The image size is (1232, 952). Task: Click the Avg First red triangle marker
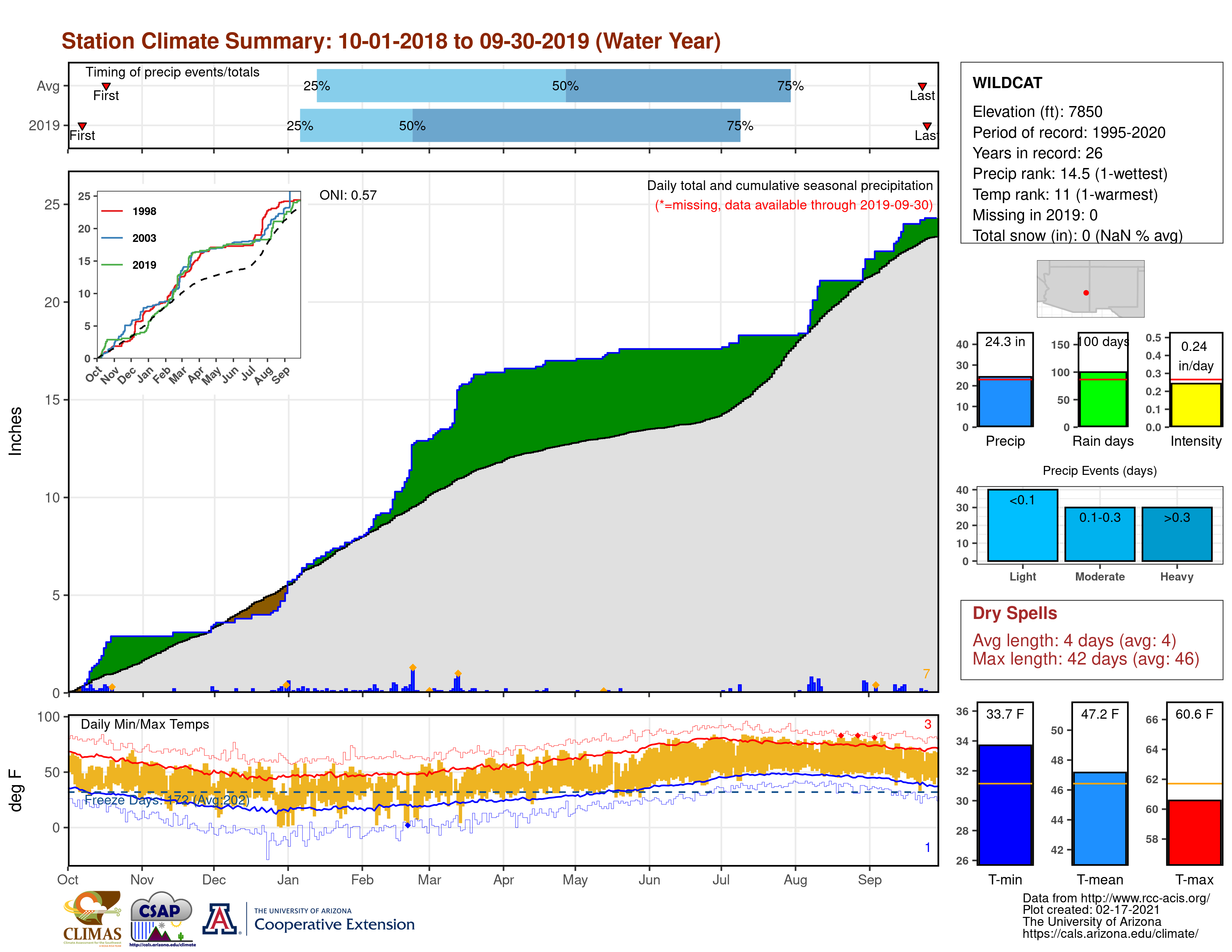coord(106,86)
